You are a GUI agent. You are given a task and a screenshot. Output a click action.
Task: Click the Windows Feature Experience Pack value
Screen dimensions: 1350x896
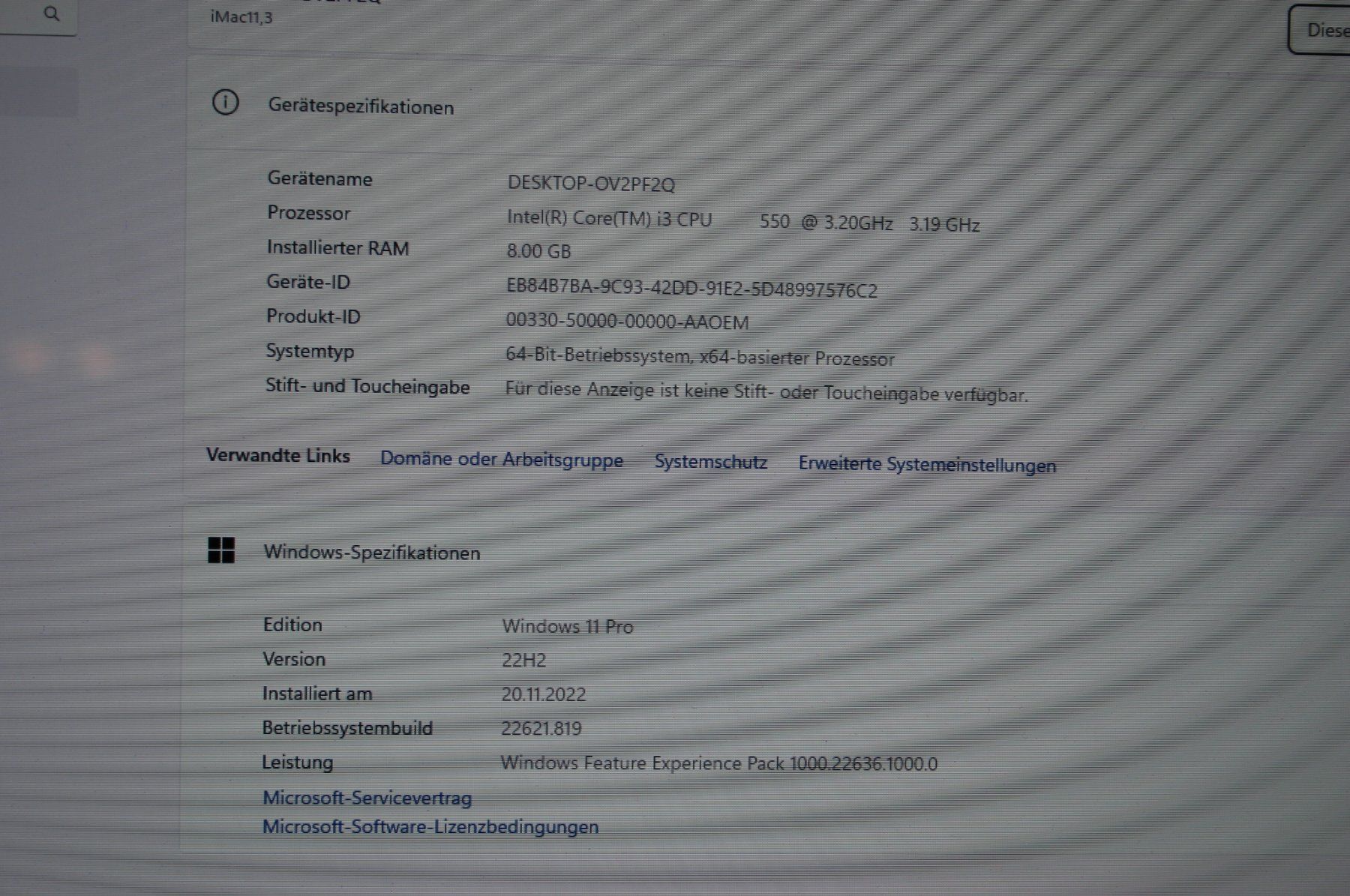[x=719, y=763]
